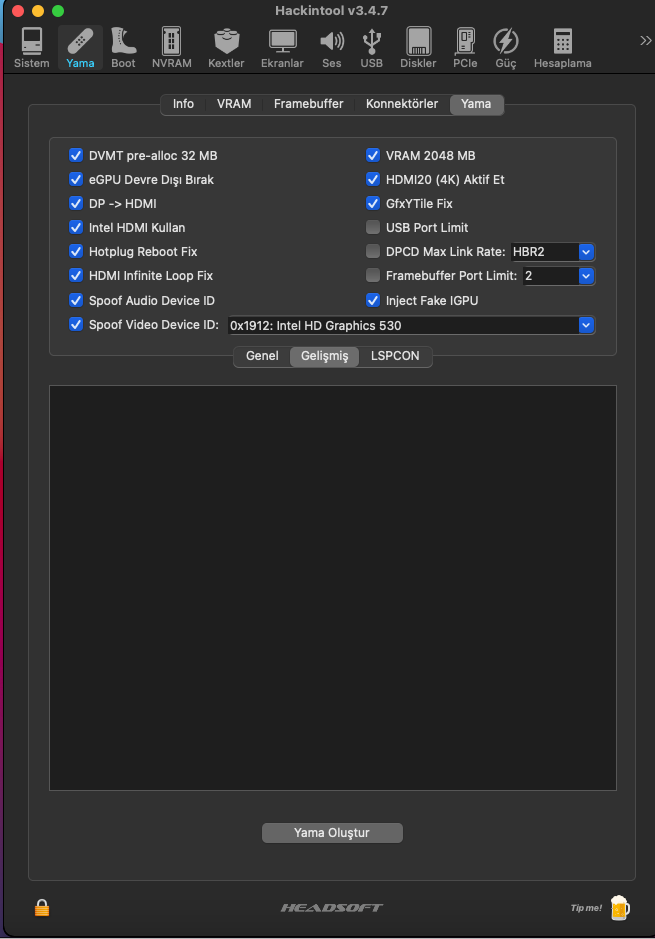Click the Yama Oluştur button
This screenshot has height=939, width=655.
[x=332, y=833]
